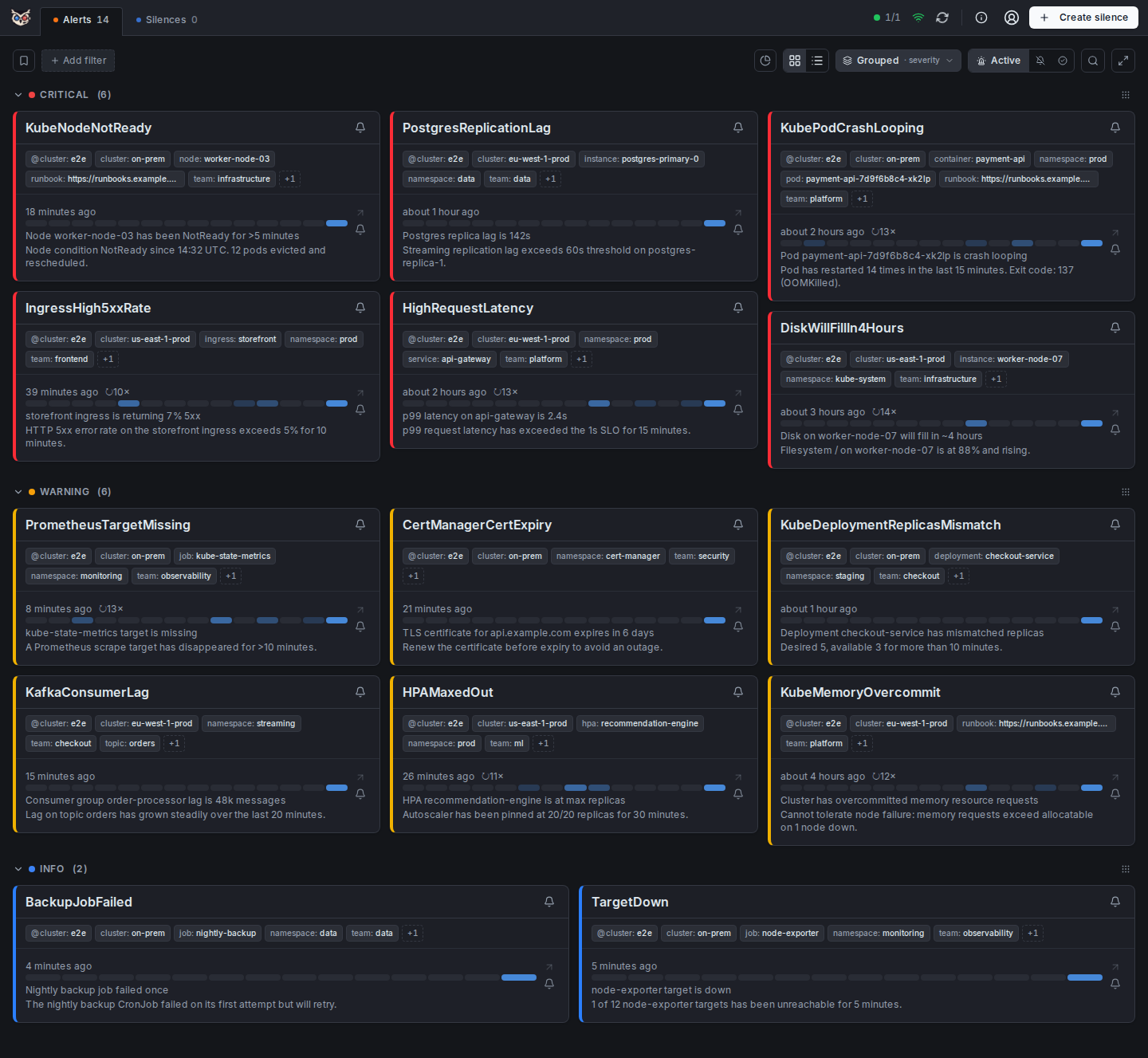Click the bell icon in the KafkaConsumerLag header
Screen dimensions: 1148x1058
[360, 692]
